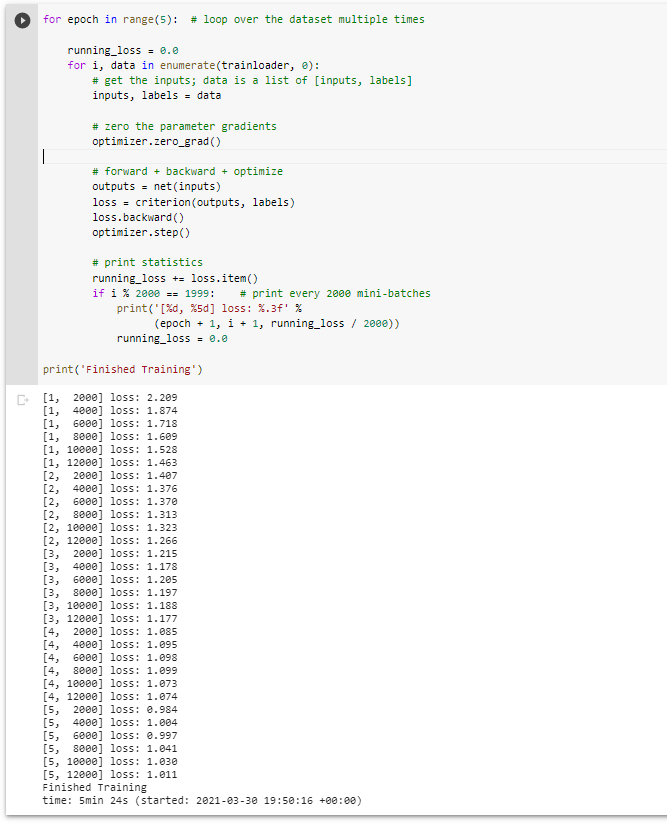Click the 'running_loss += loss.item()' line

click(175, 278)
